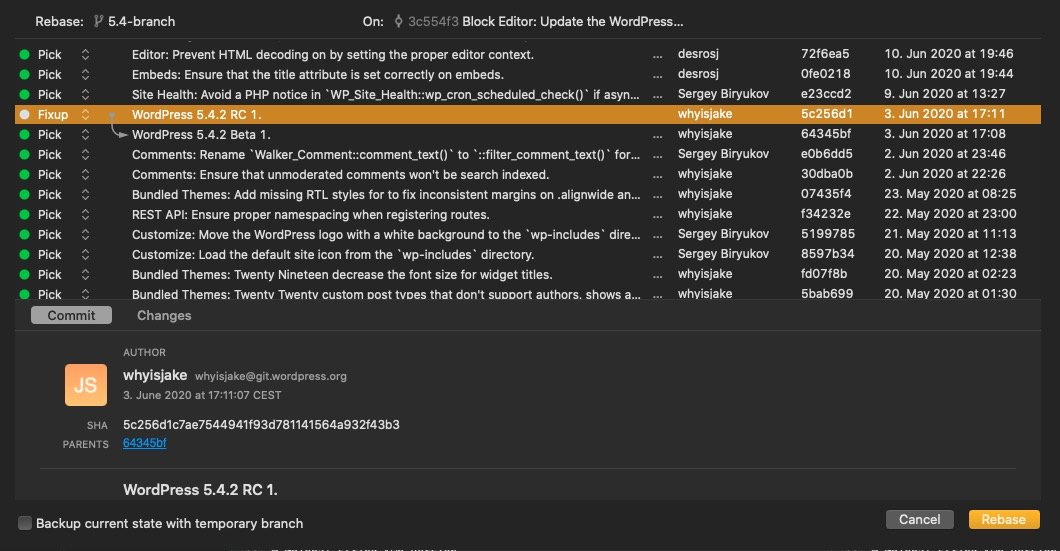Click 'Backup current state with temporary branch' label
This screenshot has height=551, width=1060.
169,523
